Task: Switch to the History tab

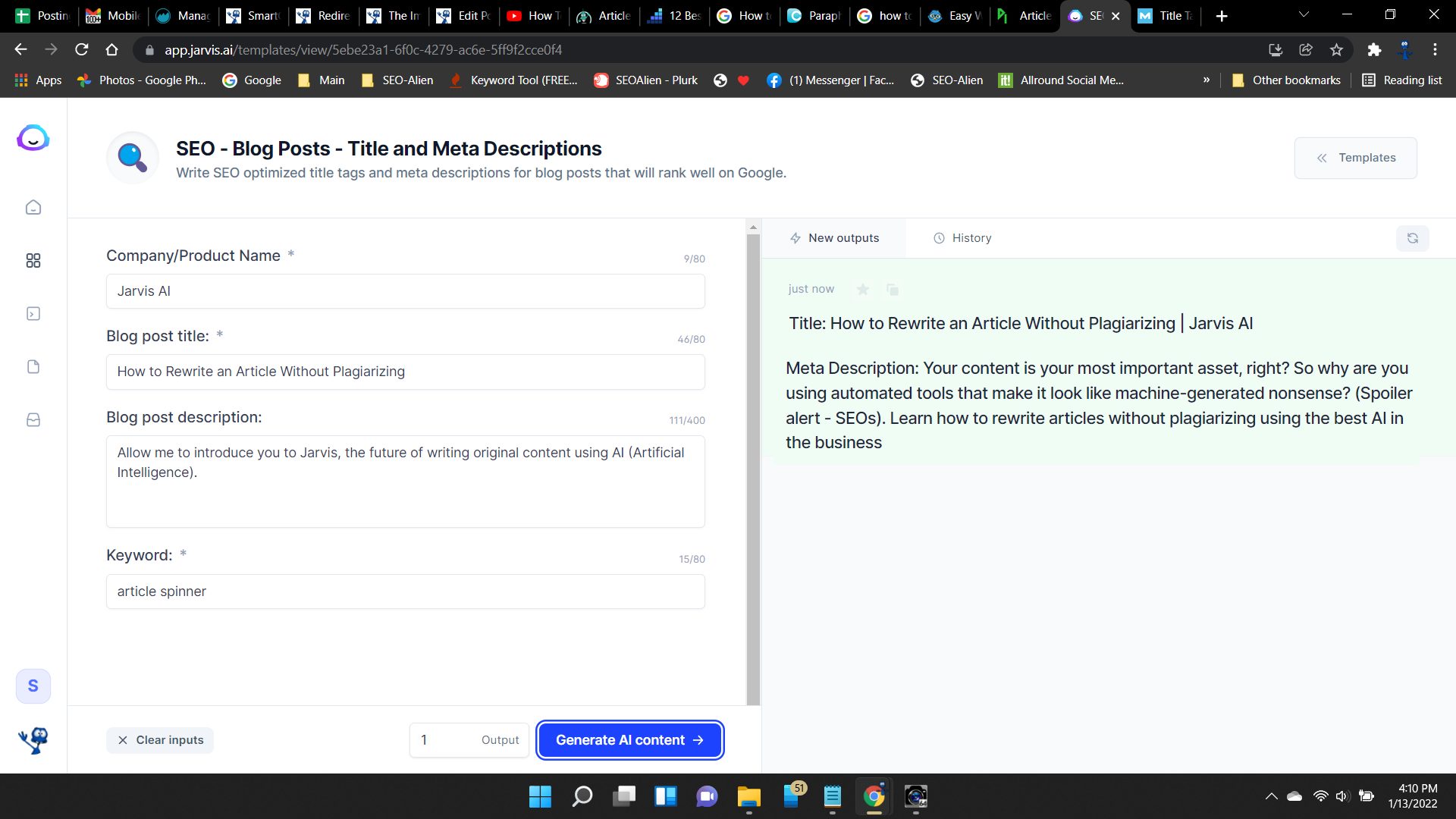Action: point(962,238)
